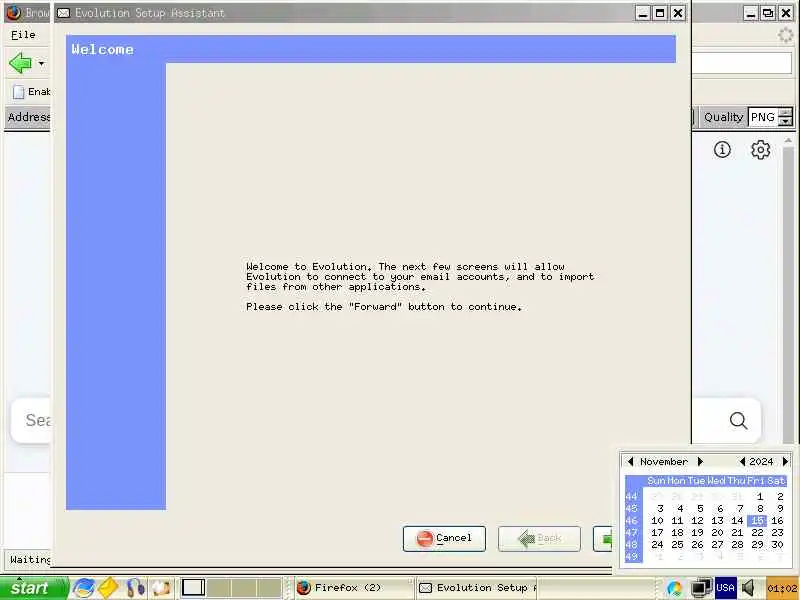Screen dimensions: 800x600
Task: Launch the yellow envelope mail icon in the taskbar
Action: click(x=109, y=588)
